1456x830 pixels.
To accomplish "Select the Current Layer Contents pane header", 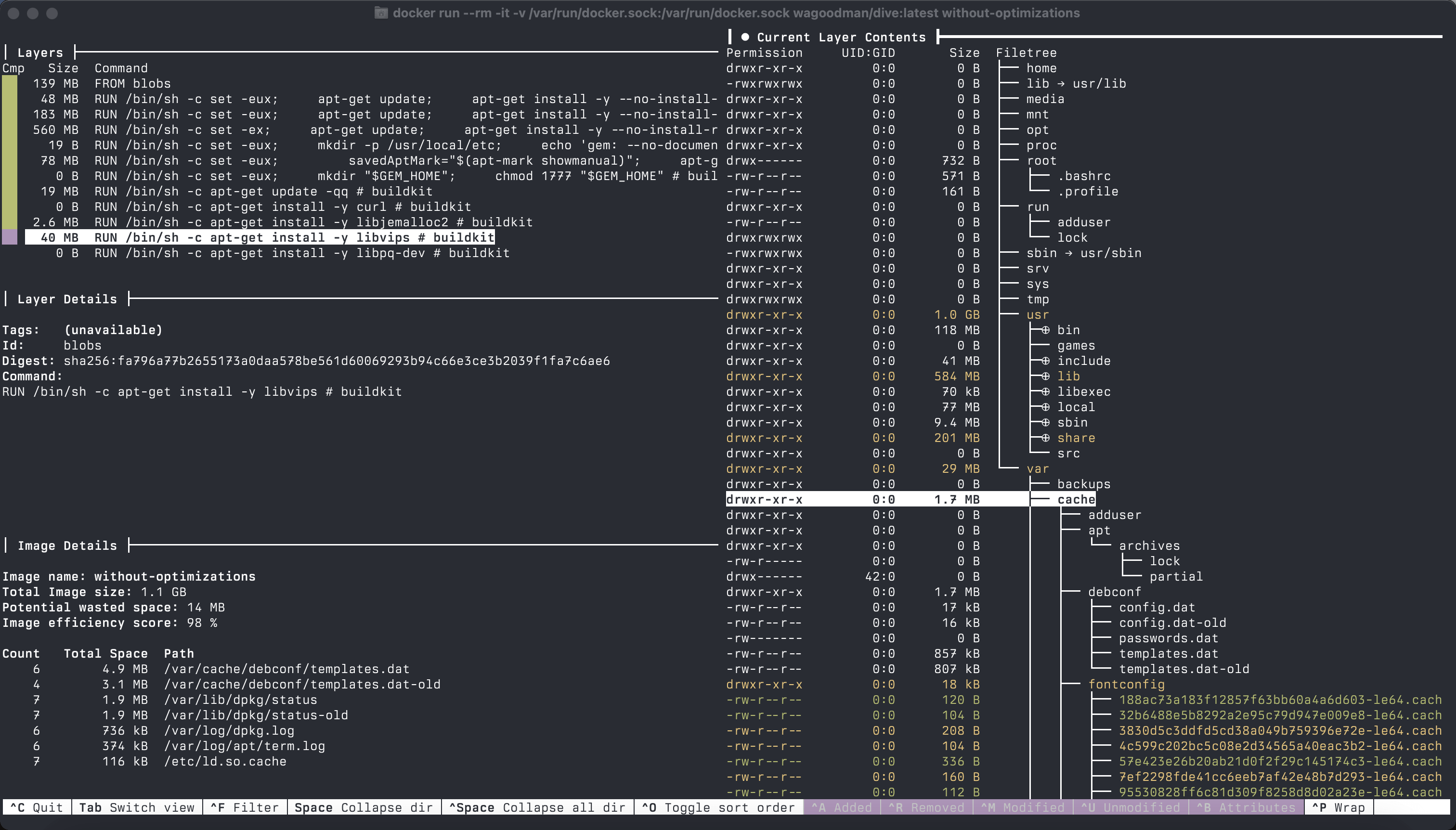I will pos(841,37).
